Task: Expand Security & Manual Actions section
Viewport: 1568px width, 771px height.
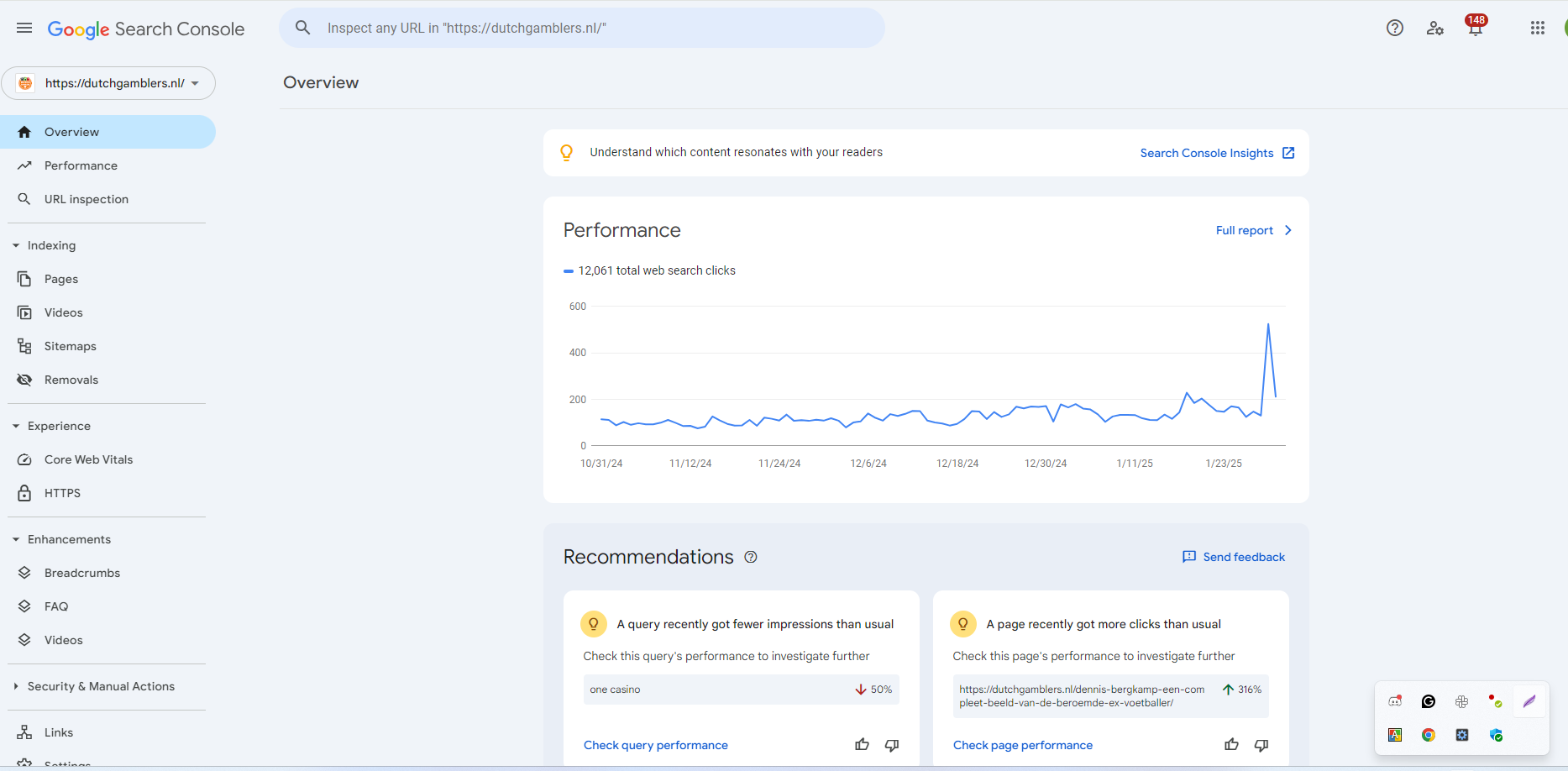Action: [x=16, y=686]
